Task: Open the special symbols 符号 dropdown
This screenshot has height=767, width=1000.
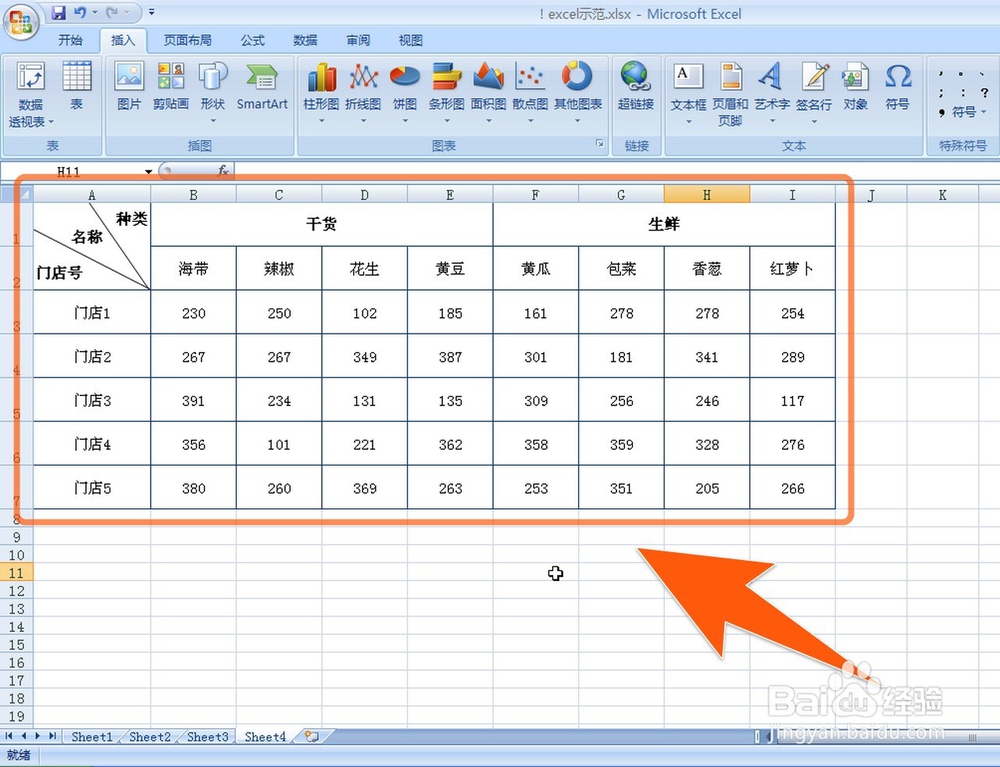Action: 968,112
